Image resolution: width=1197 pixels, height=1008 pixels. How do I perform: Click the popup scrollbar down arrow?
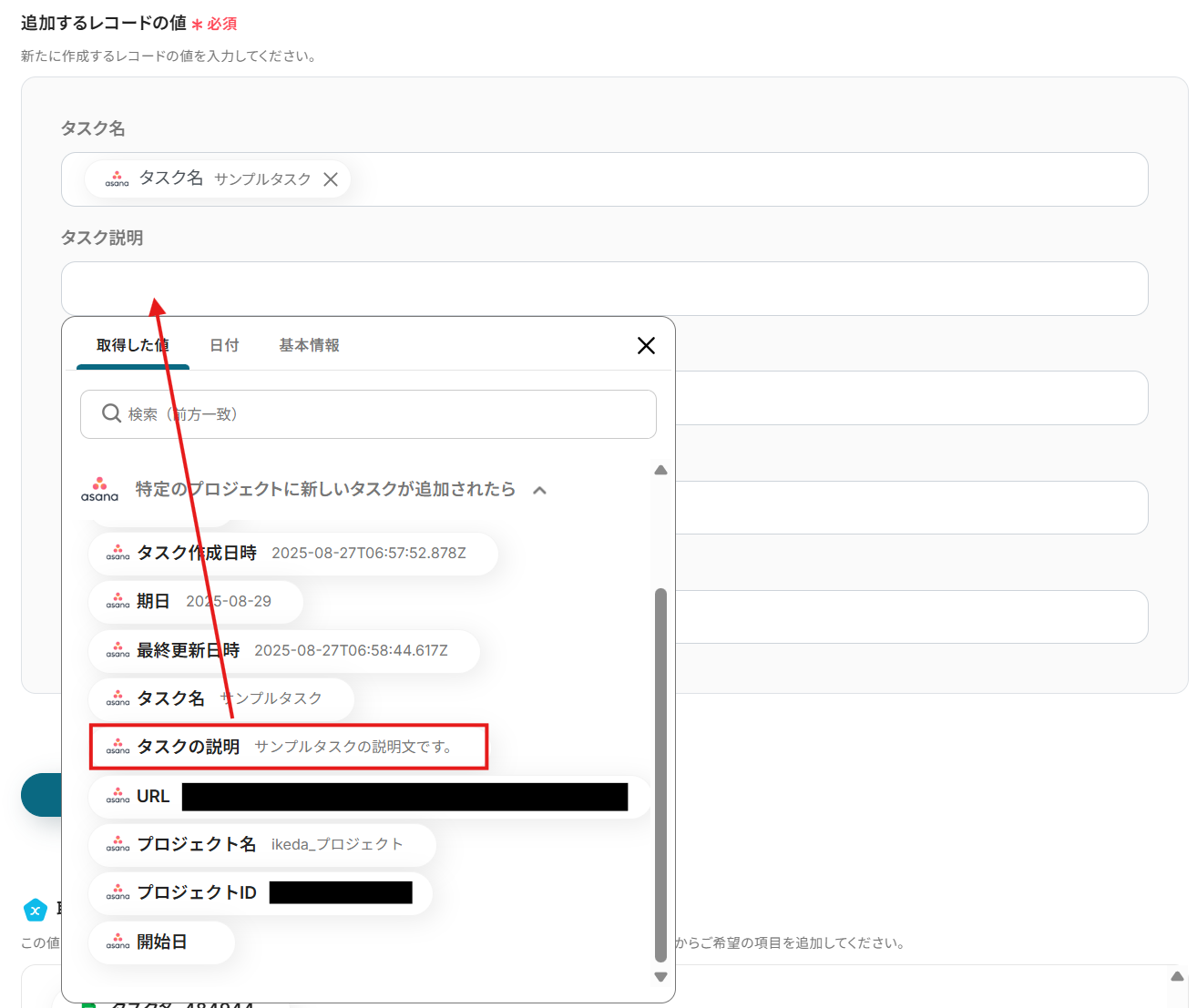pos(661,977)
